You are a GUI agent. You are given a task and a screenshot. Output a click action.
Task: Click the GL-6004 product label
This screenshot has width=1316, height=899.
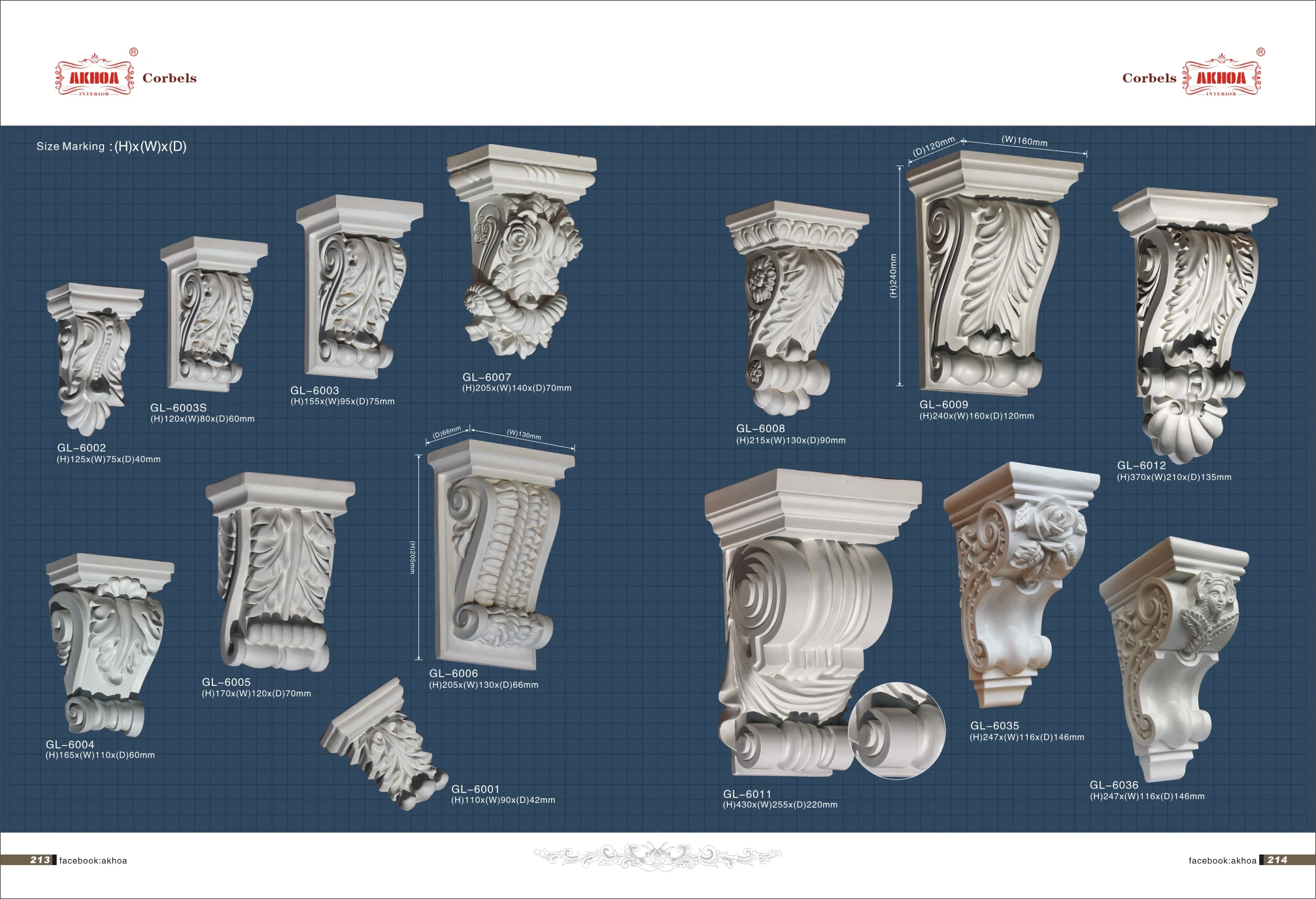(x=70, y=745)
